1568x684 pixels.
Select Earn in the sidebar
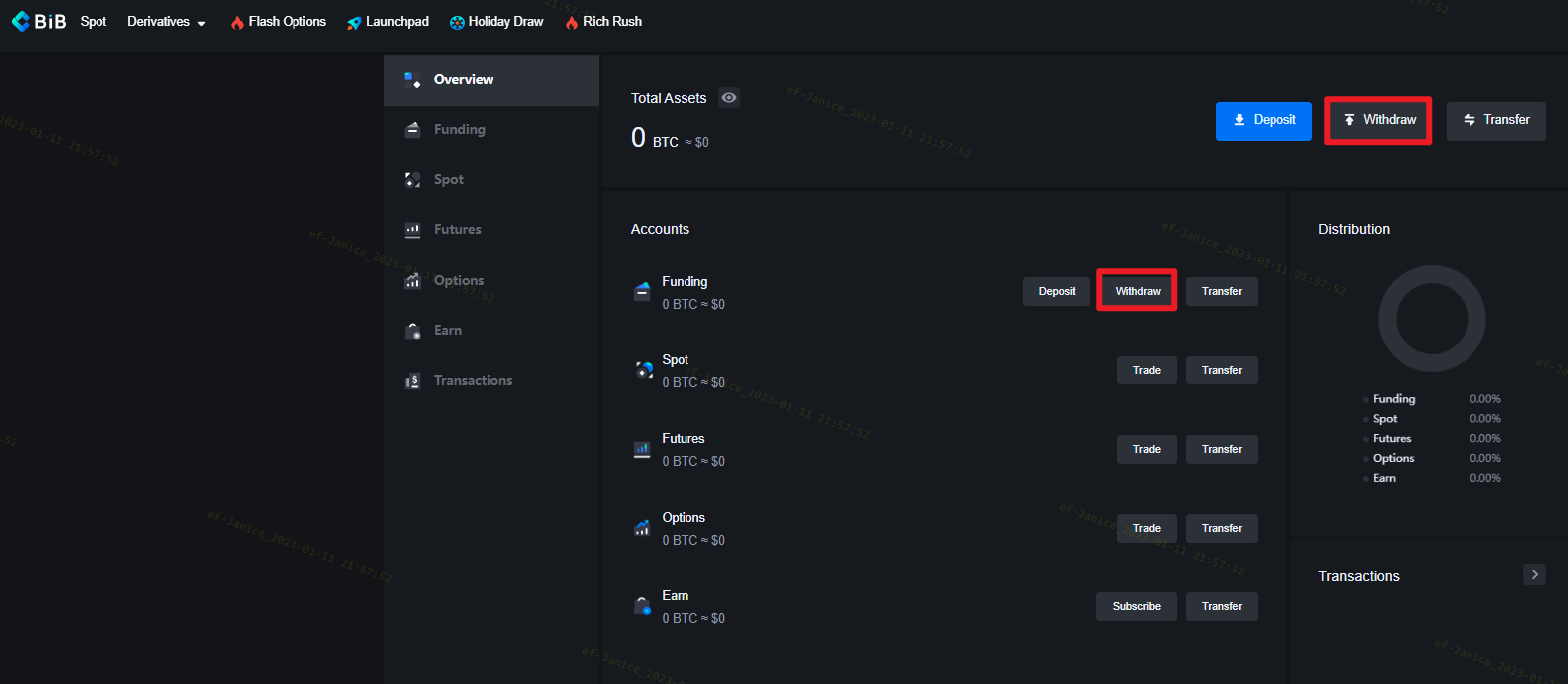coord(491,331)
